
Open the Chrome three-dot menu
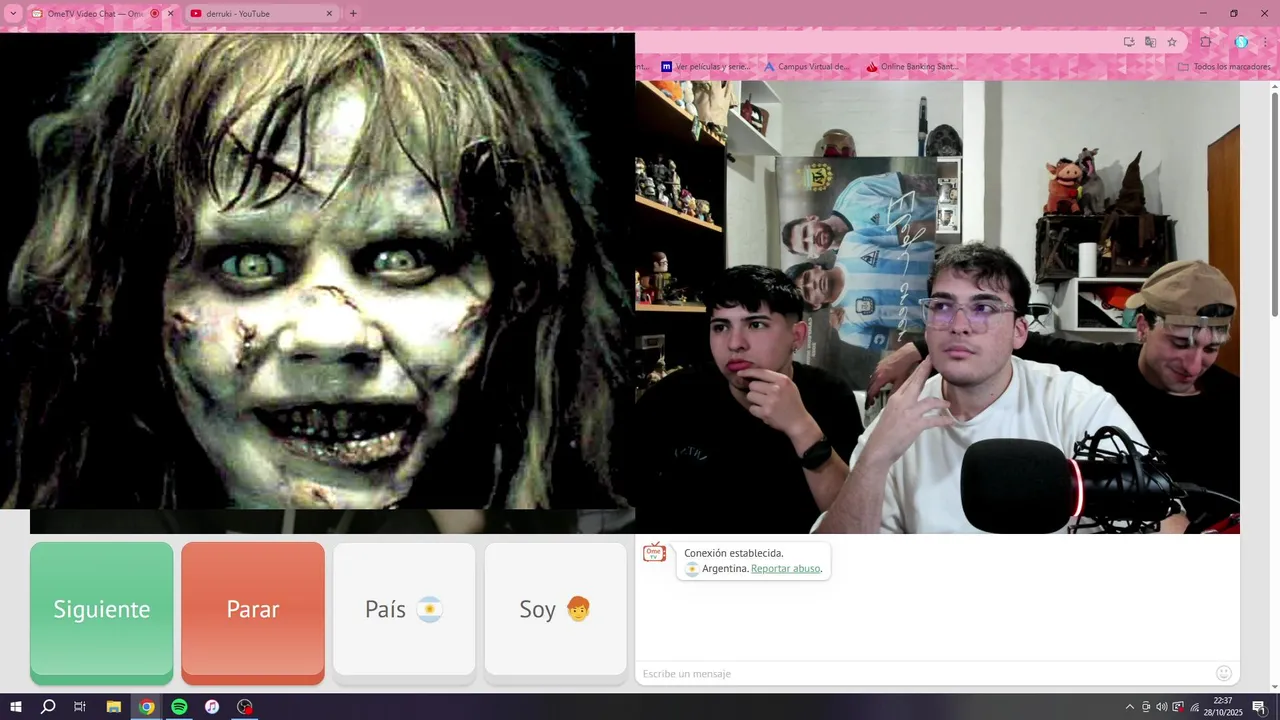coord(1265,42)
